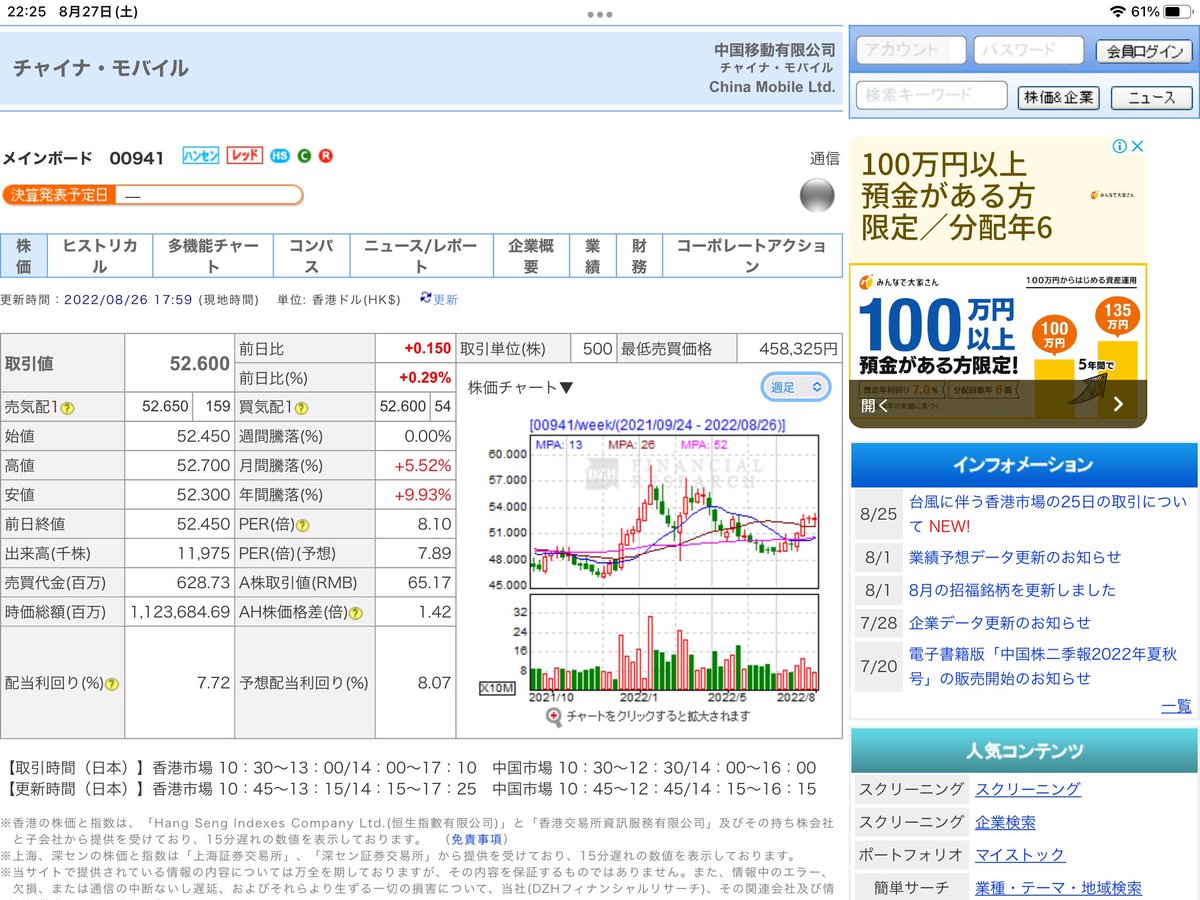Viewport: 1200px width, 900px height.
Task: Open 企業データ更新のお知らせ link
Action: point(1000,623)
